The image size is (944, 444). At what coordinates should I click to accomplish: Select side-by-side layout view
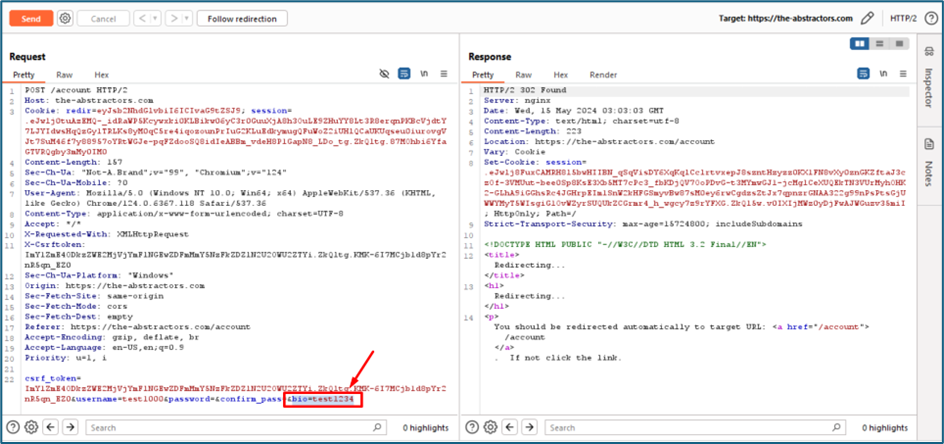860,43
